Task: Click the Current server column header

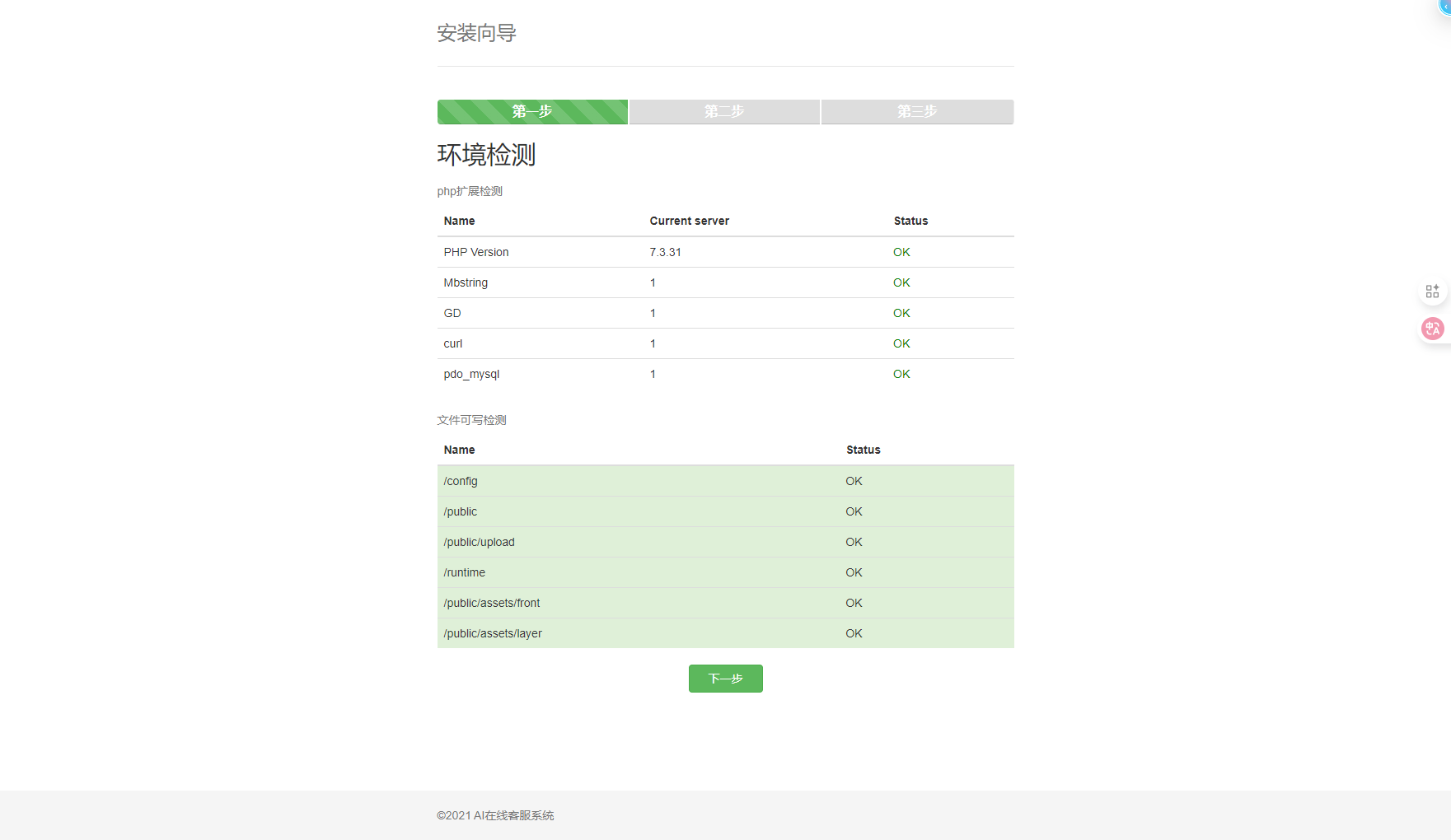Action: (x=689, y=221)
